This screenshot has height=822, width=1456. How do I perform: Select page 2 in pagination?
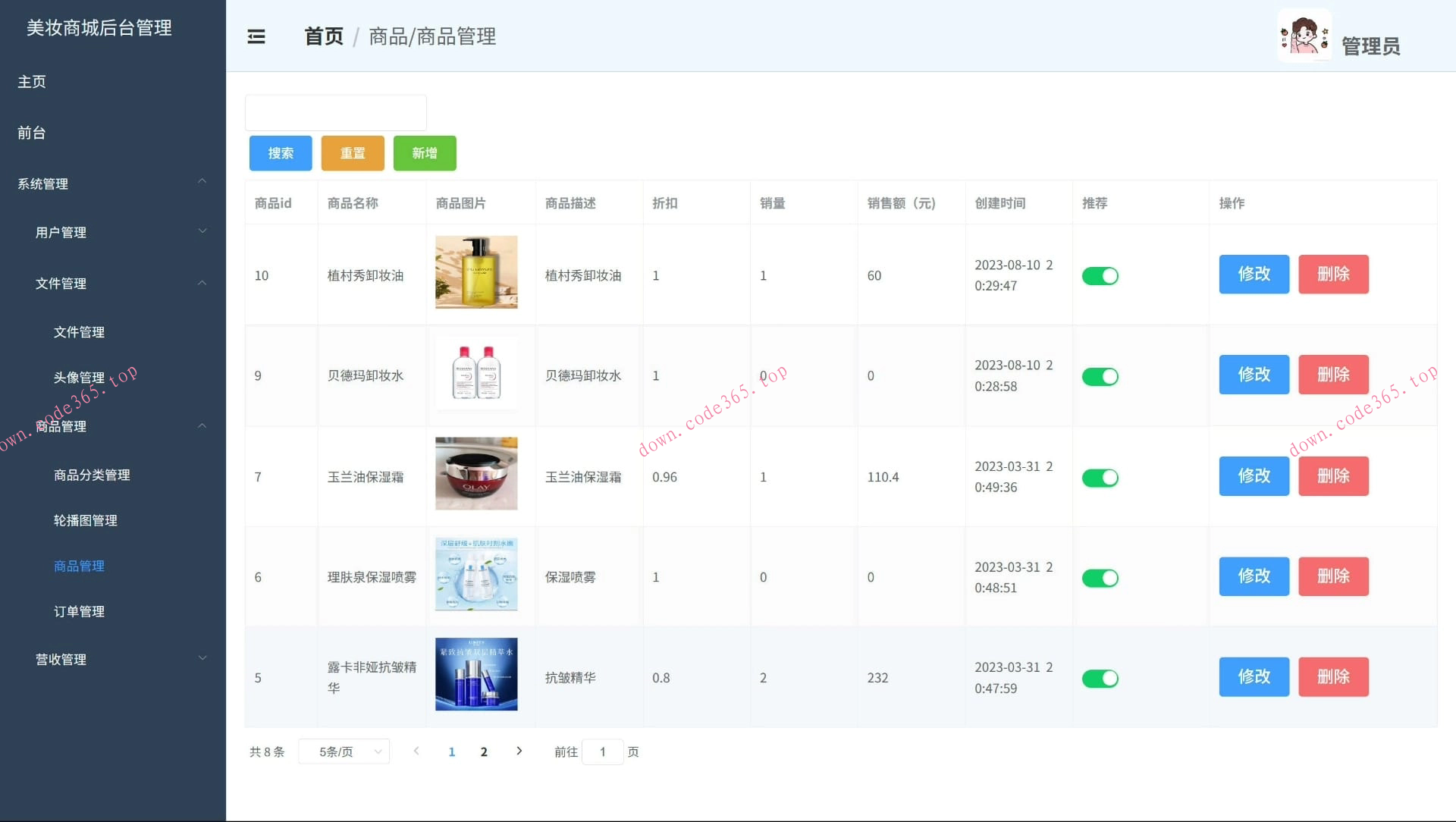coord(484,751)
